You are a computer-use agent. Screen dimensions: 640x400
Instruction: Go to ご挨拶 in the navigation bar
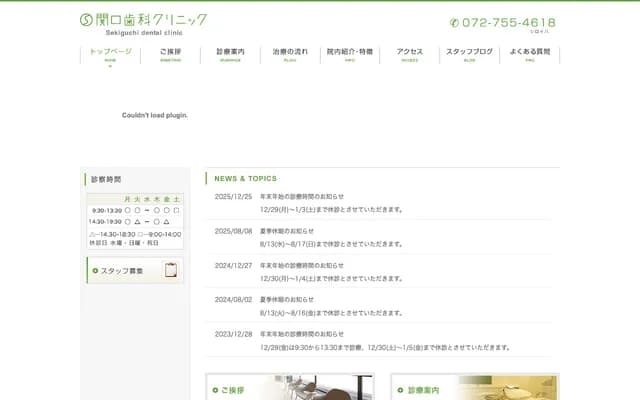170,54
